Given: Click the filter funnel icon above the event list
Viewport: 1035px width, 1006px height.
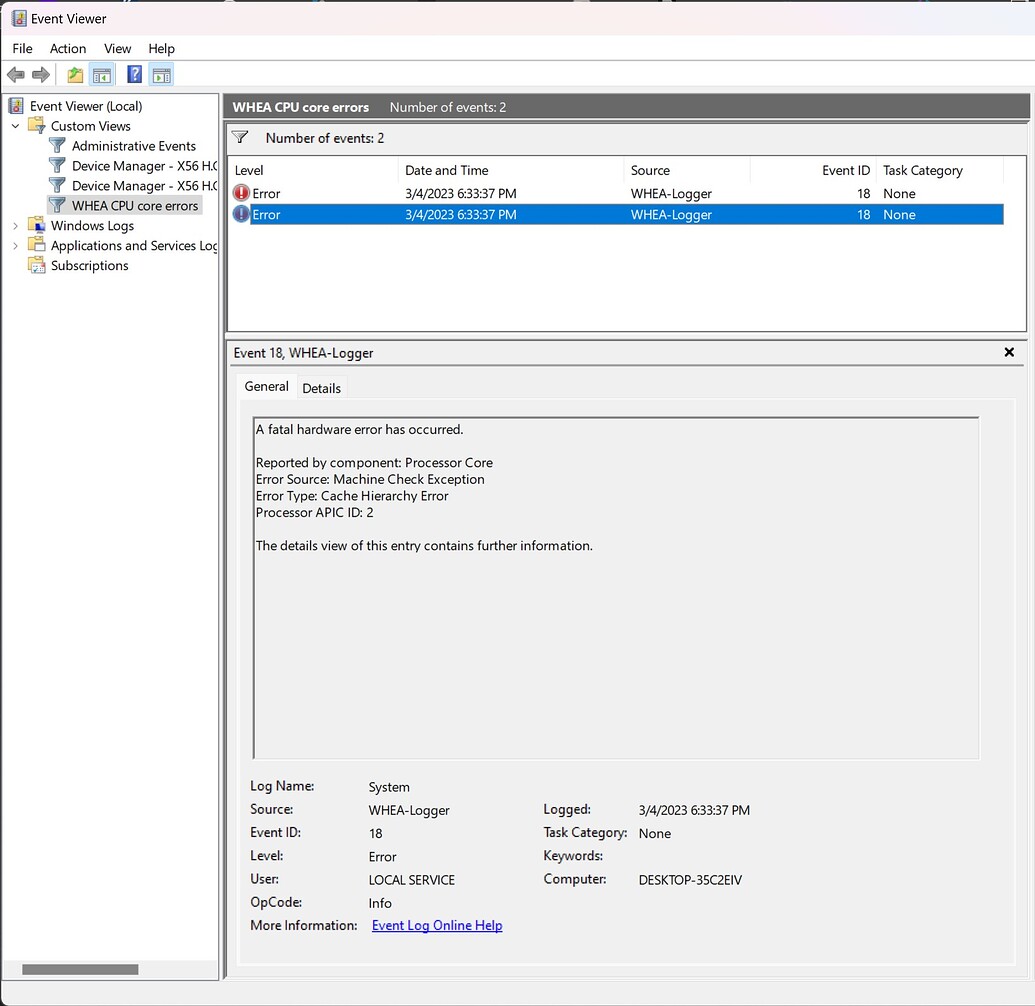Looking at the screenshot, I should coord(240,137).
